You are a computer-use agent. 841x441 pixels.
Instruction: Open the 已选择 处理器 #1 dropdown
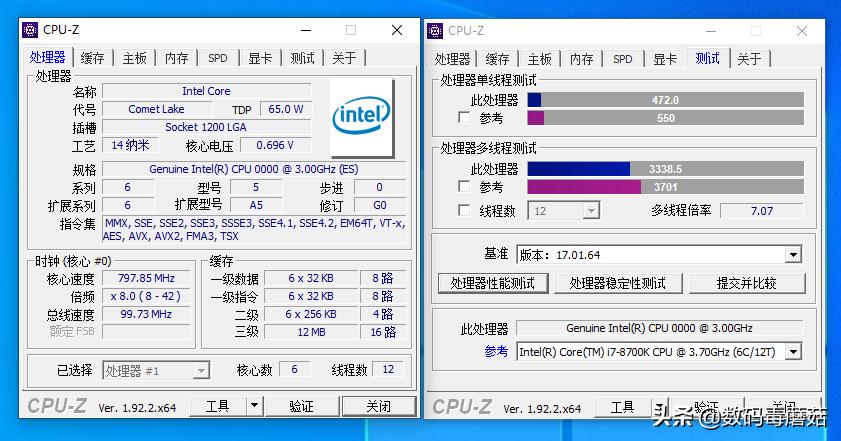[x=156, y=370]
